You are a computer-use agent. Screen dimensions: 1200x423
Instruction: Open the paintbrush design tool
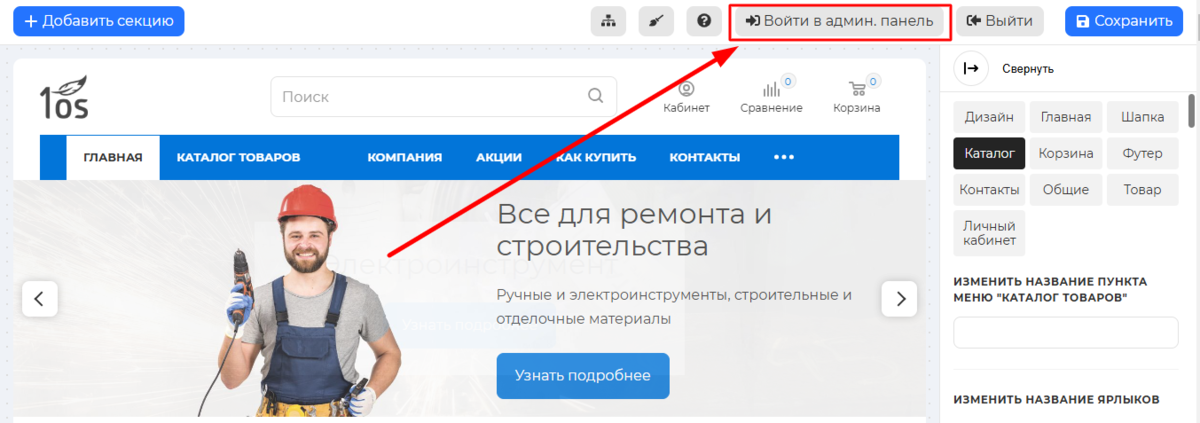[656, 21]
